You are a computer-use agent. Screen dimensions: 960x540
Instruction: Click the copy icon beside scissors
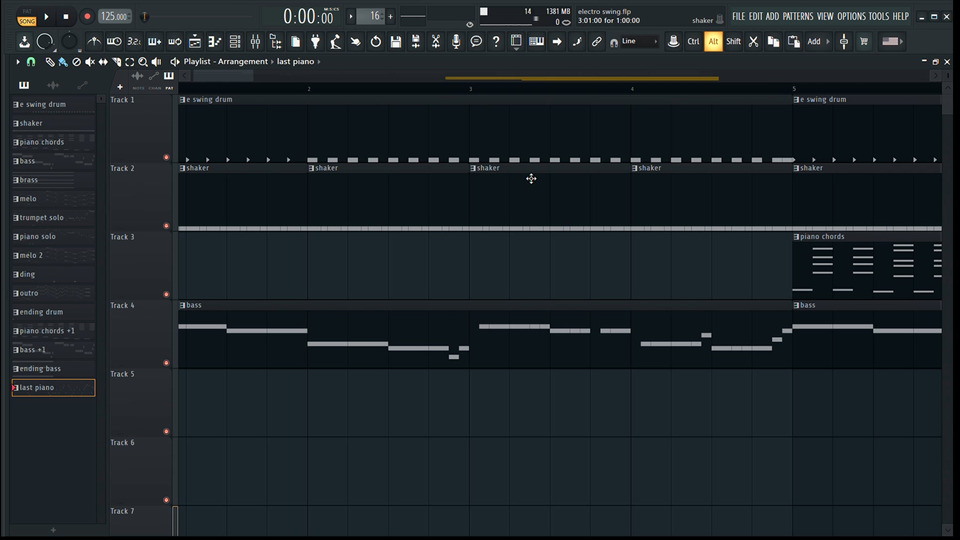tap(773, 42)
